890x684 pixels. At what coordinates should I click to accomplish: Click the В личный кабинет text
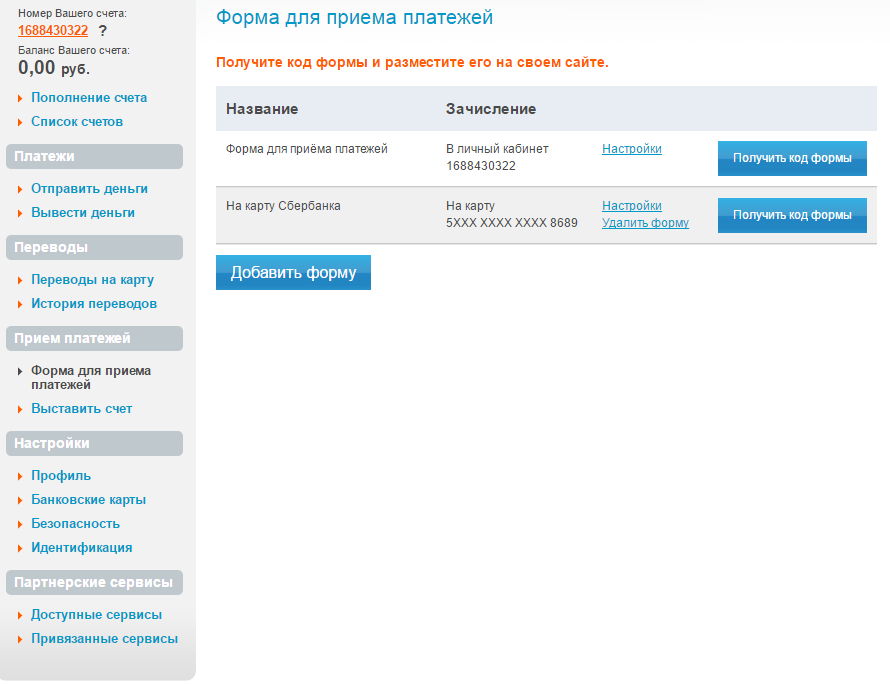[497, 149]
